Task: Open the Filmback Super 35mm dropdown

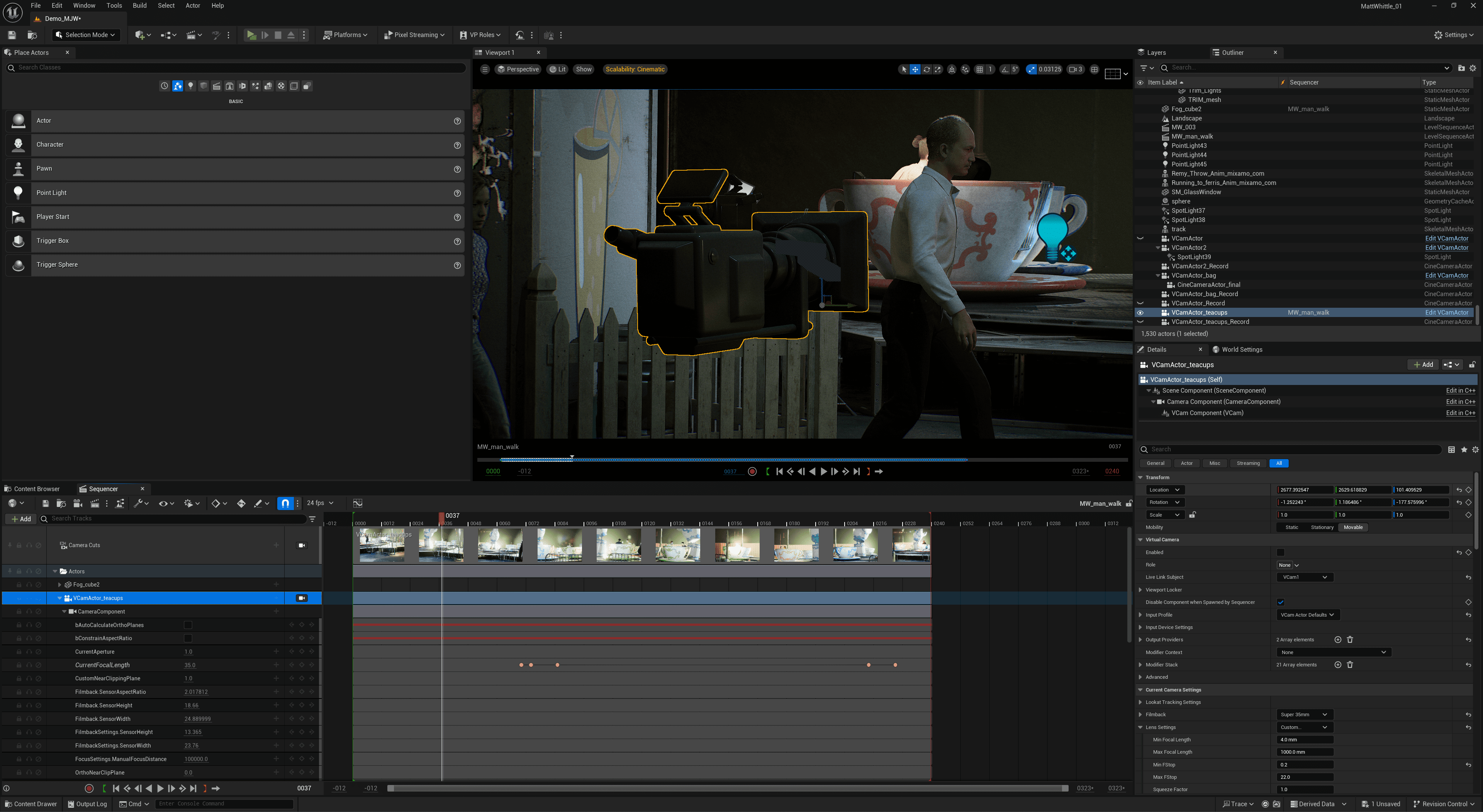Action: click(1305, 715)
